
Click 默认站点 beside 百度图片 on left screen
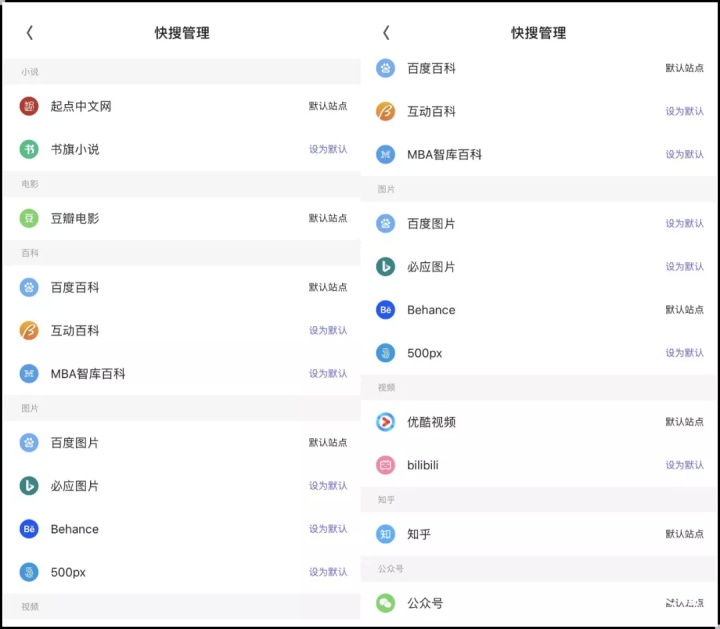328,443
